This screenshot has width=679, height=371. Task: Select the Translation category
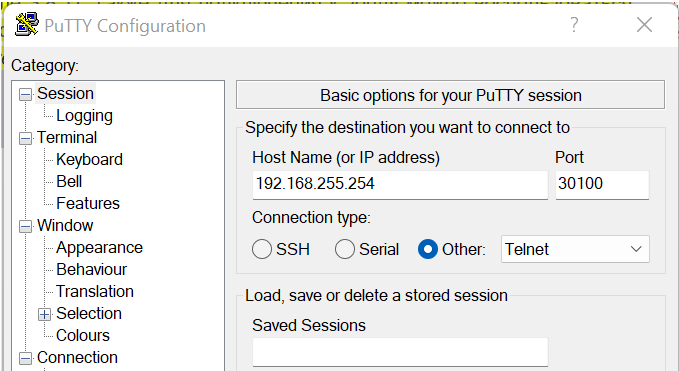(x=95, y=291)
